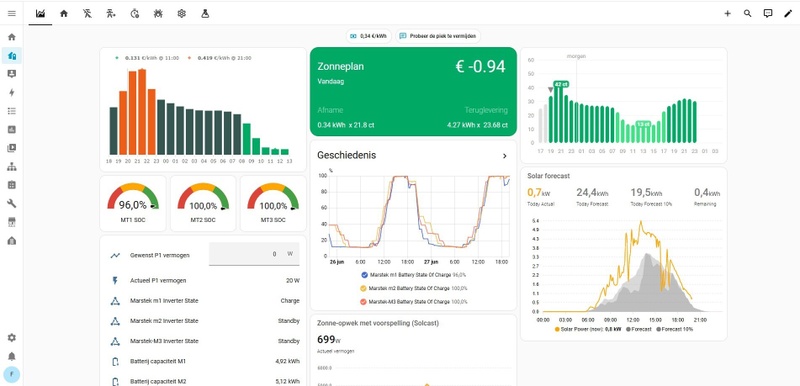
Task: Click the plus add icon at top right
Action: [x=728, y=14]
